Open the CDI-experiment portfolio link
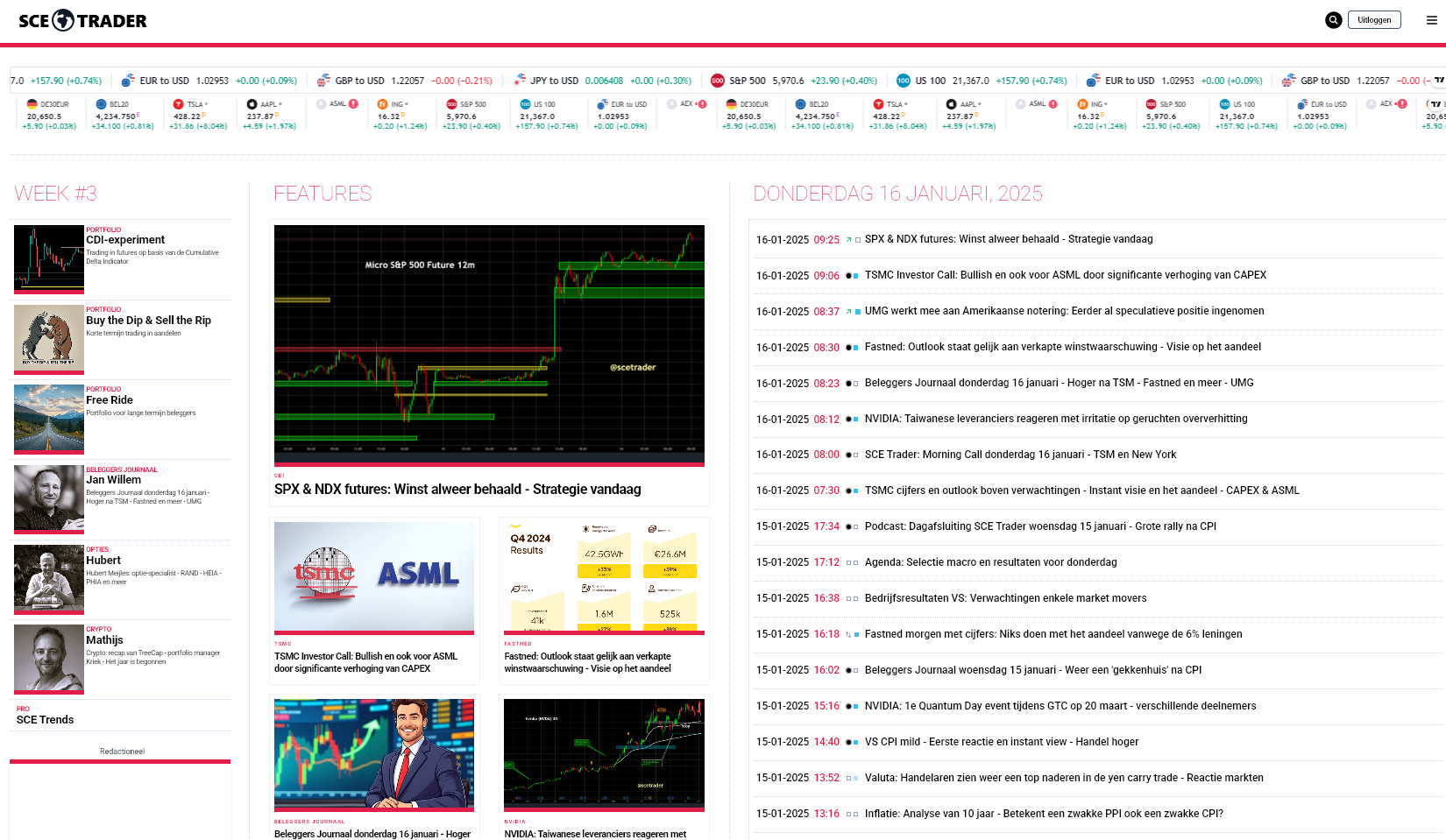This screenshot has height=840, width=1446. (125, 240)
